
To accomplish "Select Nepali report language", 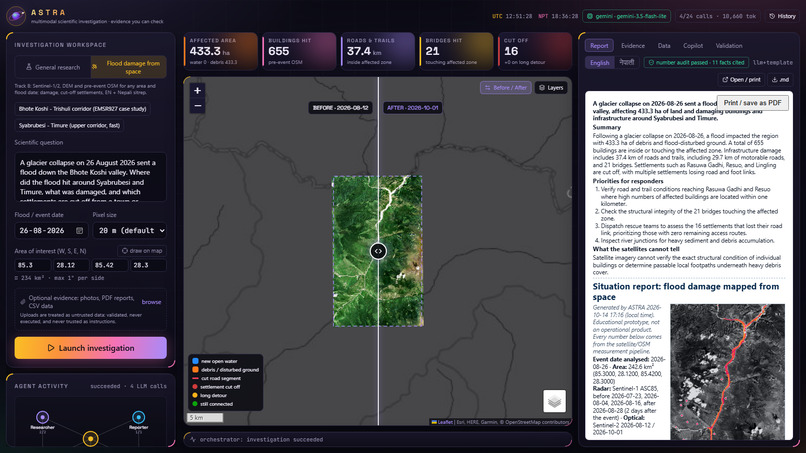I will [627, 63].
